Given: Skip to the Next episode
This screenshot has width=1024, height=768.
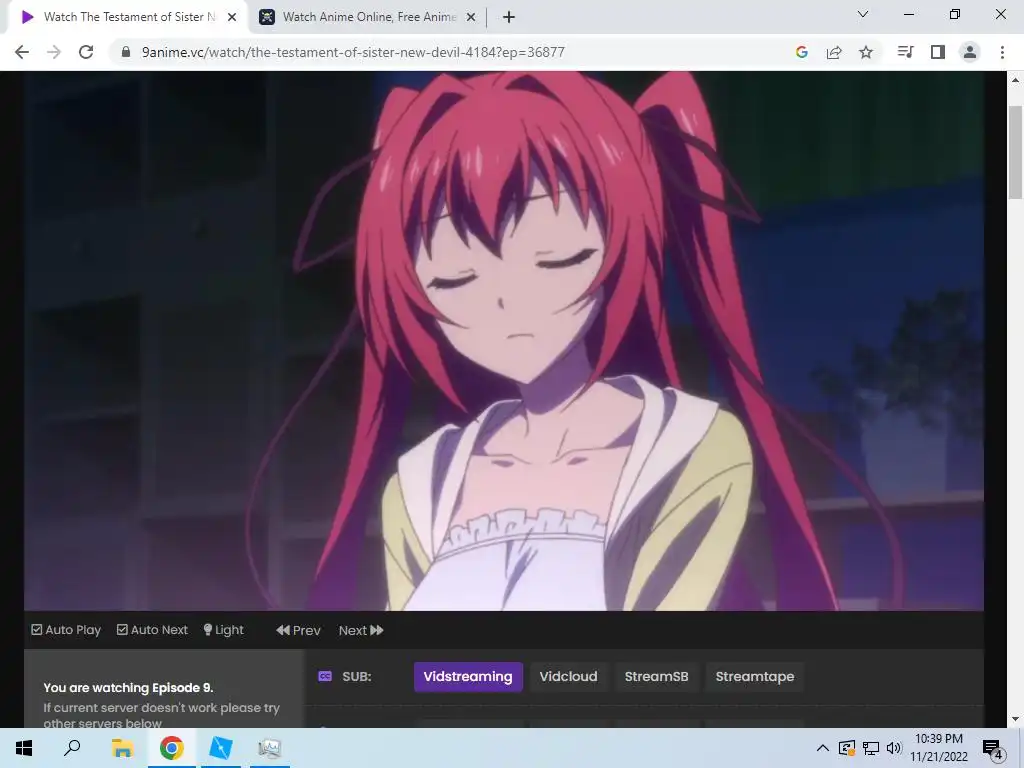Looking at the screenshot, I should click(x=360, y=630).
